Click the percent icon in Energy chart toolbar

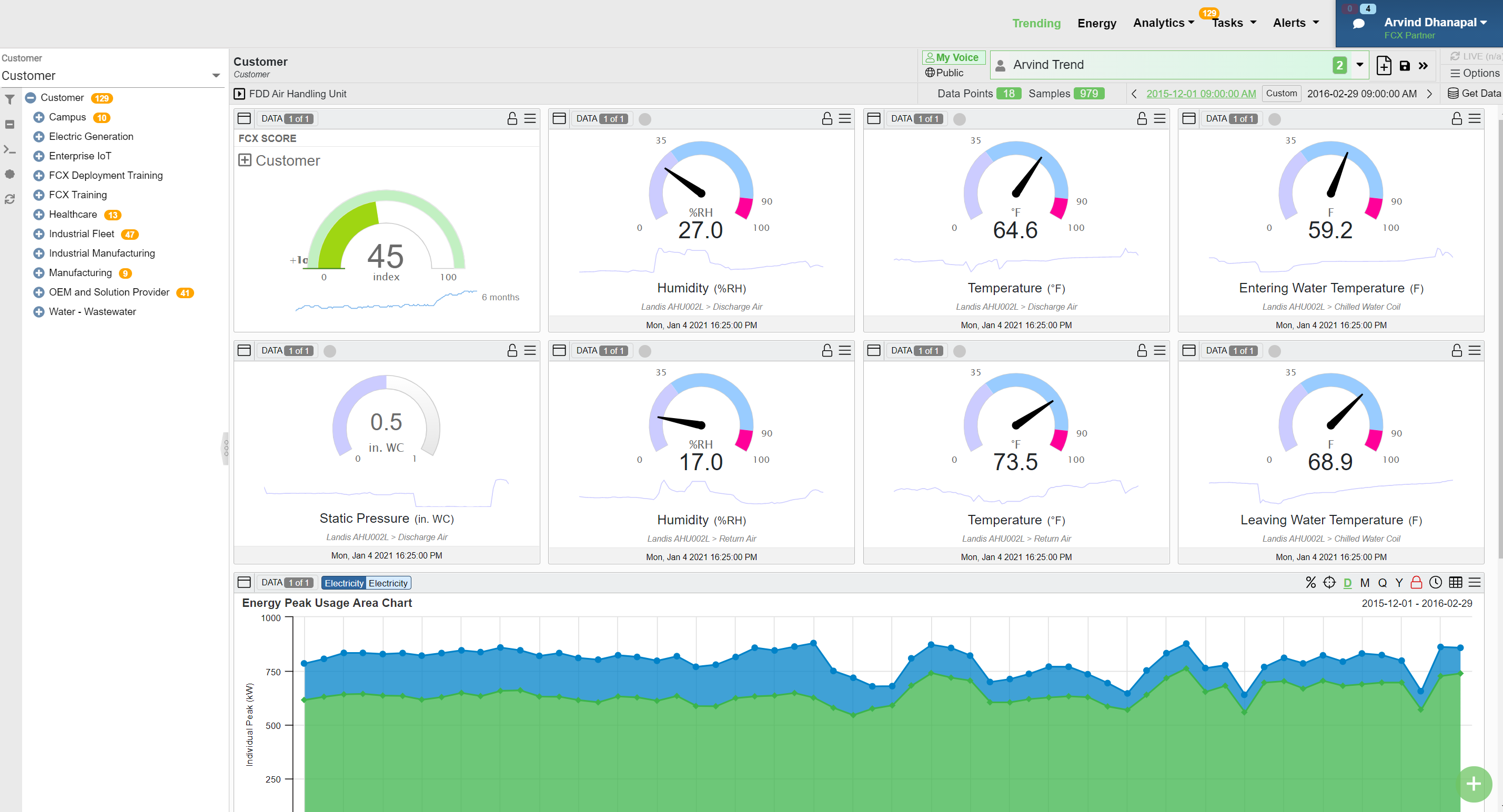click(1310, 582)
